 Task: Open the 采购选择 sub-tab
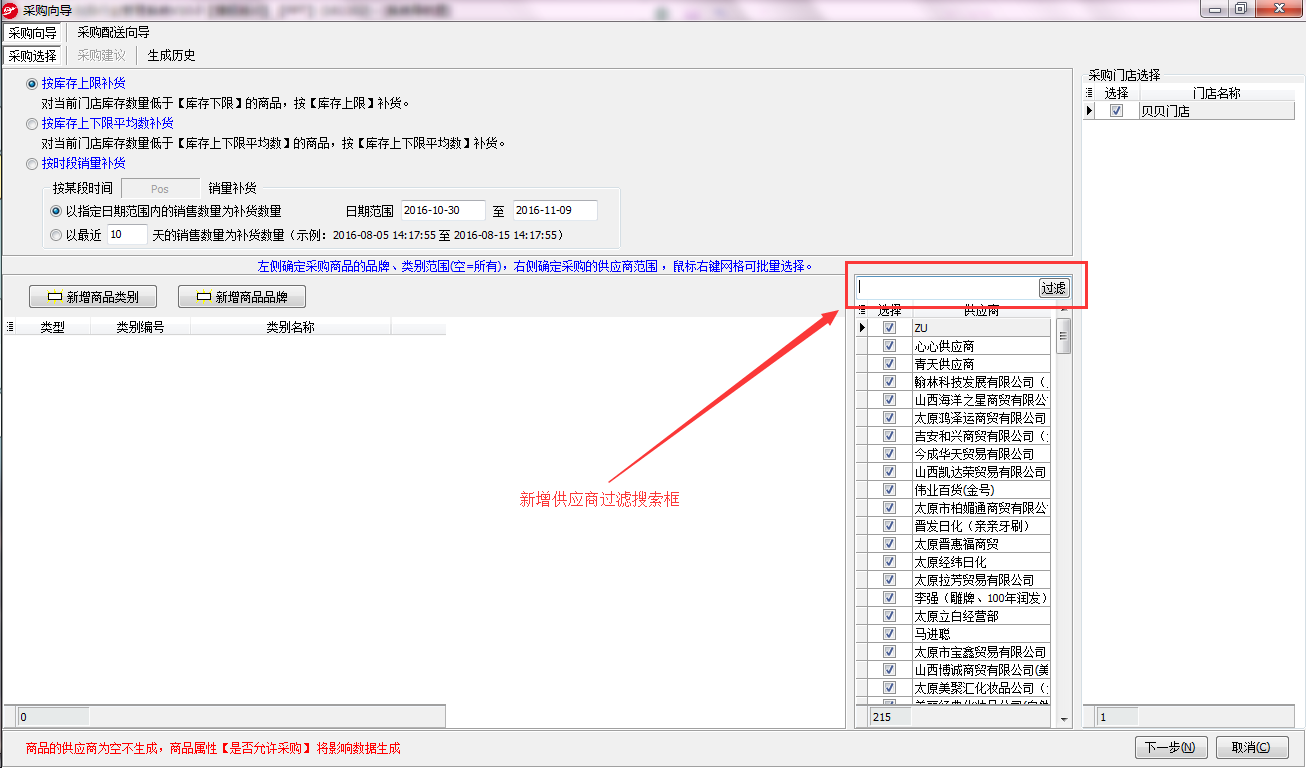click(33, 55)
